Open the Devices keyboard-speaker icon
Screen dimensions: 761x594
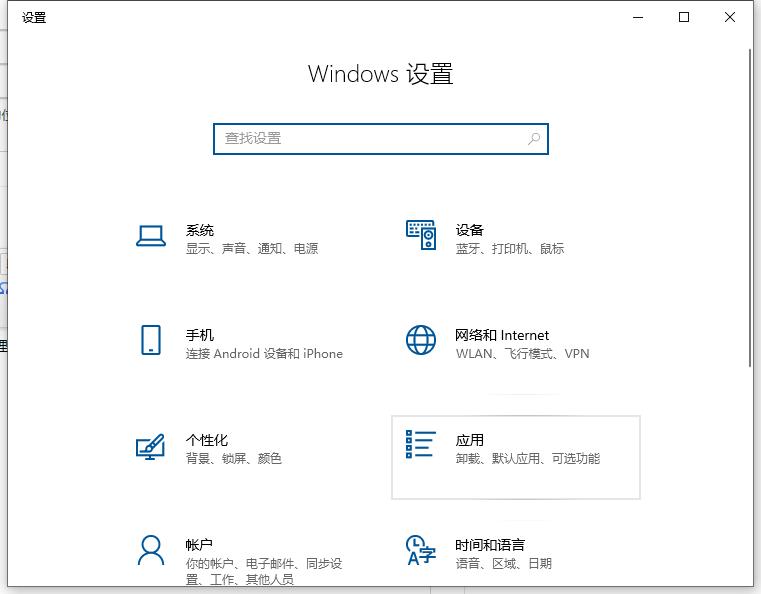tap(421, 235)
